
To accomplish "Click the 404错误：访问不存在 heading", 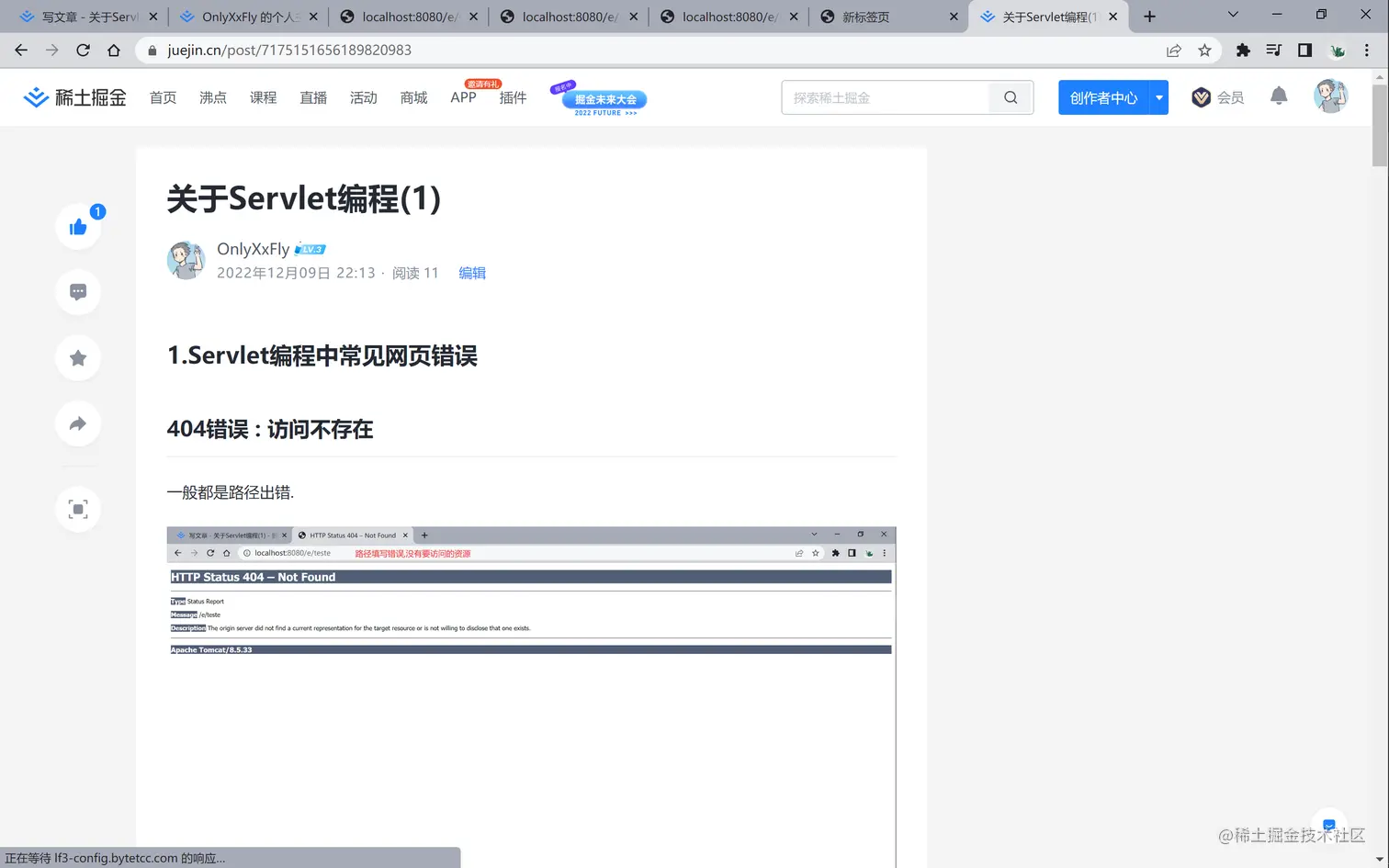I will (270, 429).
